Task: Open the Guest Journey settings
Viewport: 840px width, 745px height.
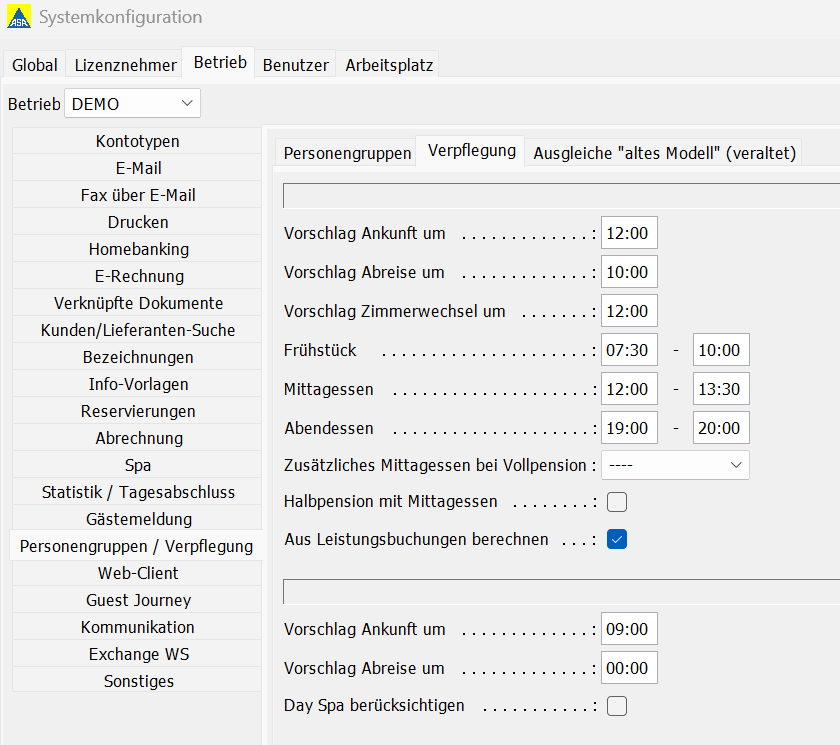Action: (x=137, y=600)
